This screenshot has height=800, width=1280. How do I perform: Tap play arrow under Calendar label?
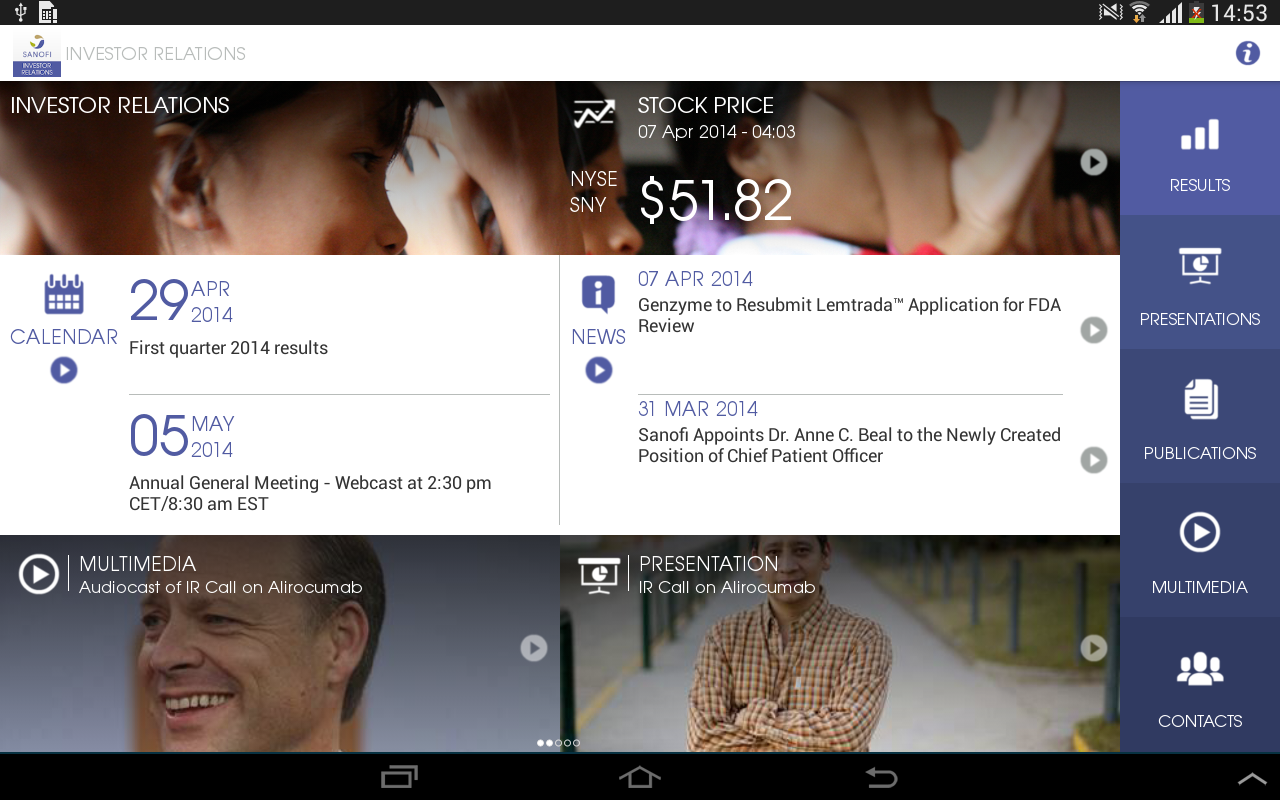click(64, 370)
